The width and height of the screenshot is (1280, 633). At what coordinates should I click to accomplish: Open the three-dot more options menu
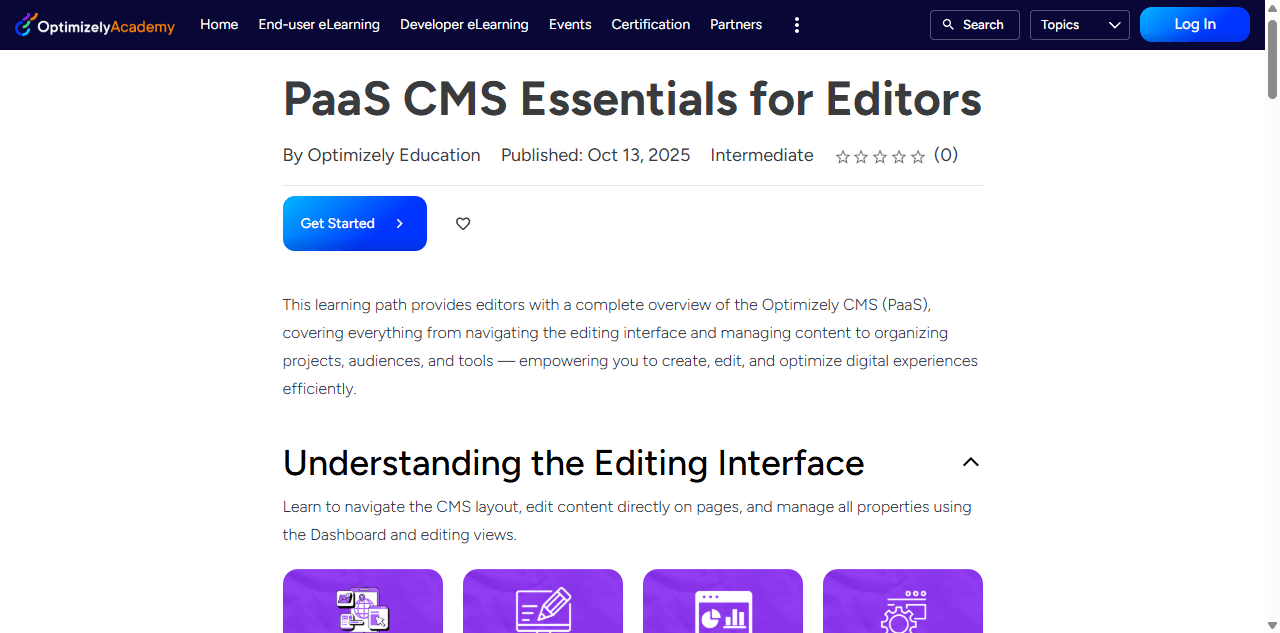point(796,25)
